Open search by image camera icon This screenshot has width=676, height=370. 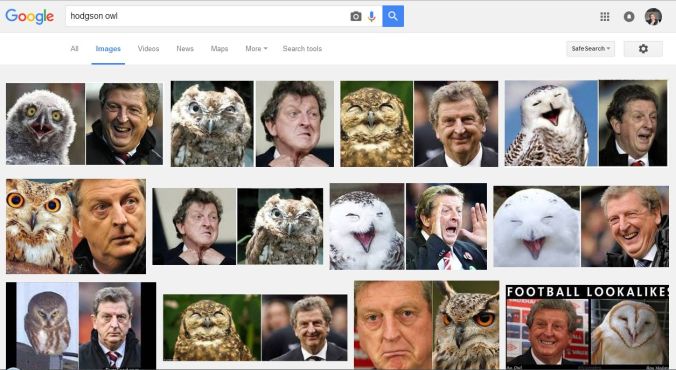pos(356,16)
